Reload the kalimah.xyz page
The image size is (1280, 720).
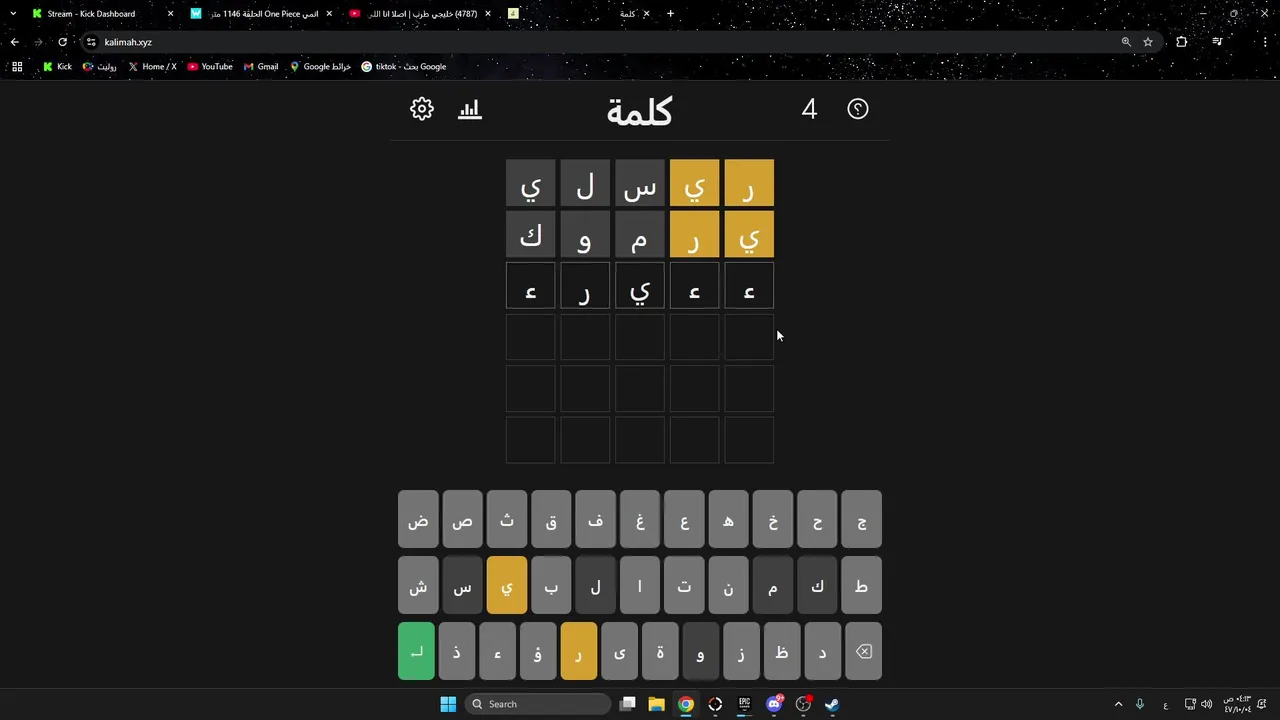62,42
